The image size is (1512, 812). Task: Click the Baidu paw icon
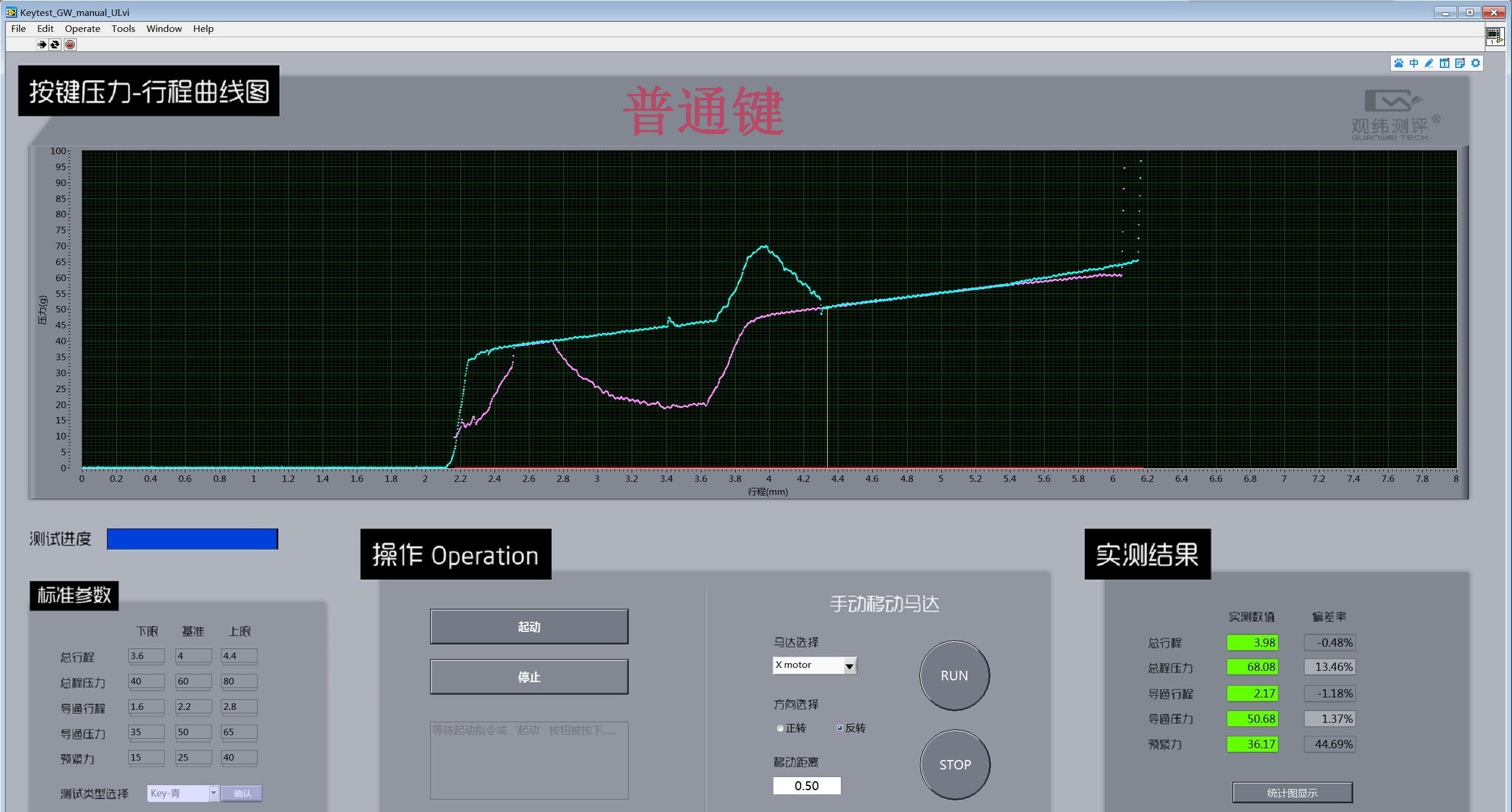(1399, 63)
